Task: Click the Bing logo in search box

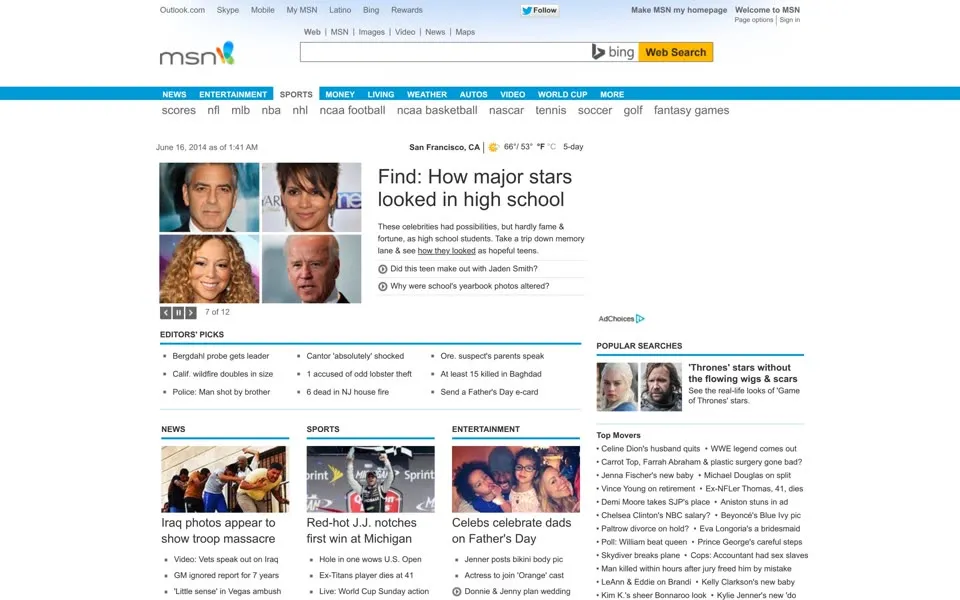Action: click(x=613, y=52)
